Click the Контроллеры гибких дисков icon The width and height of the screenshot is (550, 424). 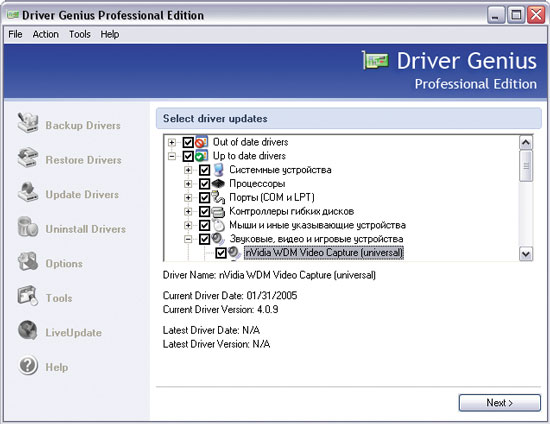(218, 211)
